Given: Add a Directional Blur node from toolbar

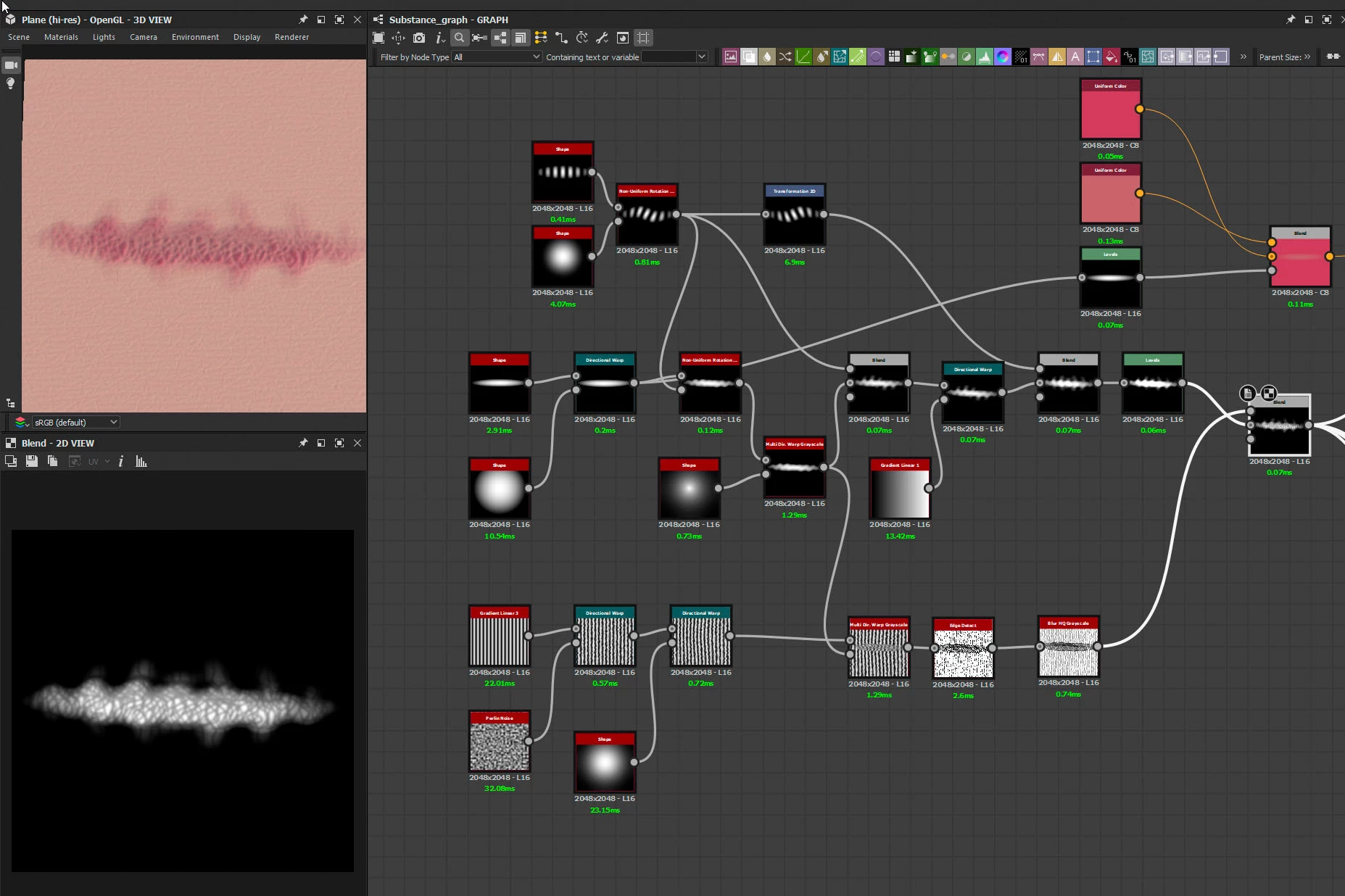Looking at the screenshot, I should coord(822,57).
